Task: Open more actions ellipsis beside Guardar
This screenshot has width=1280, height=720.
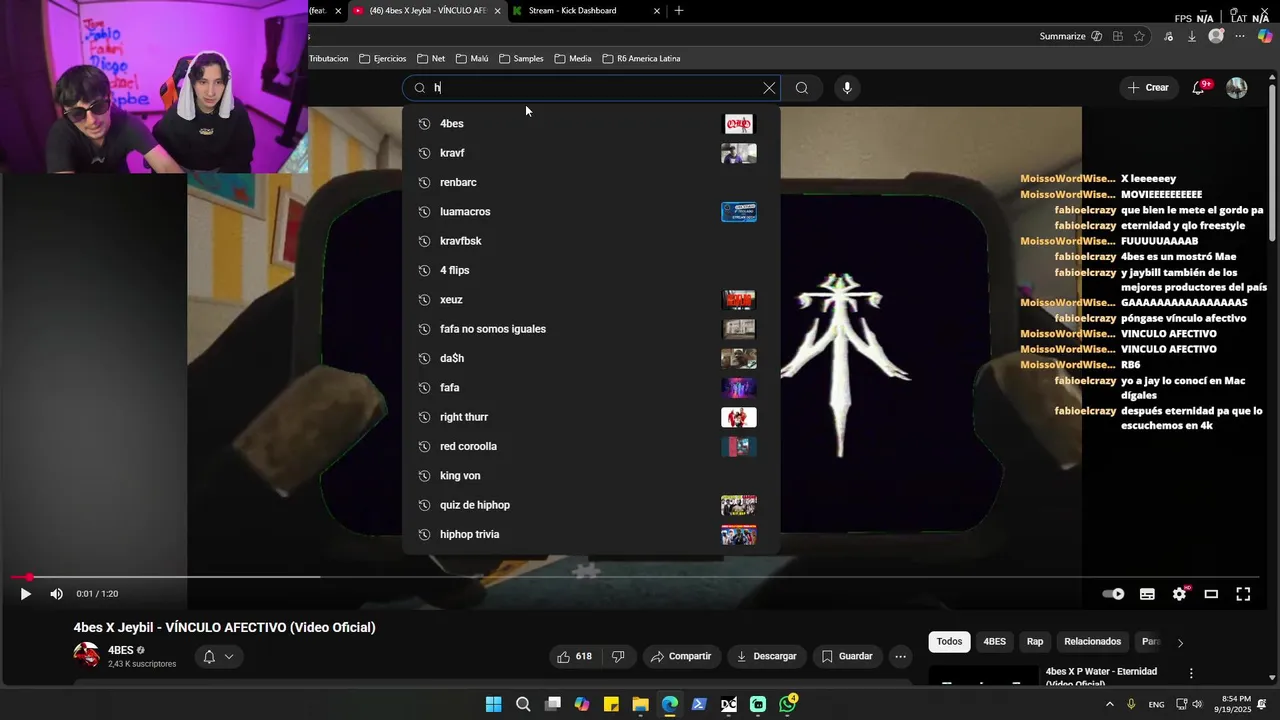Action: (901, 657)
